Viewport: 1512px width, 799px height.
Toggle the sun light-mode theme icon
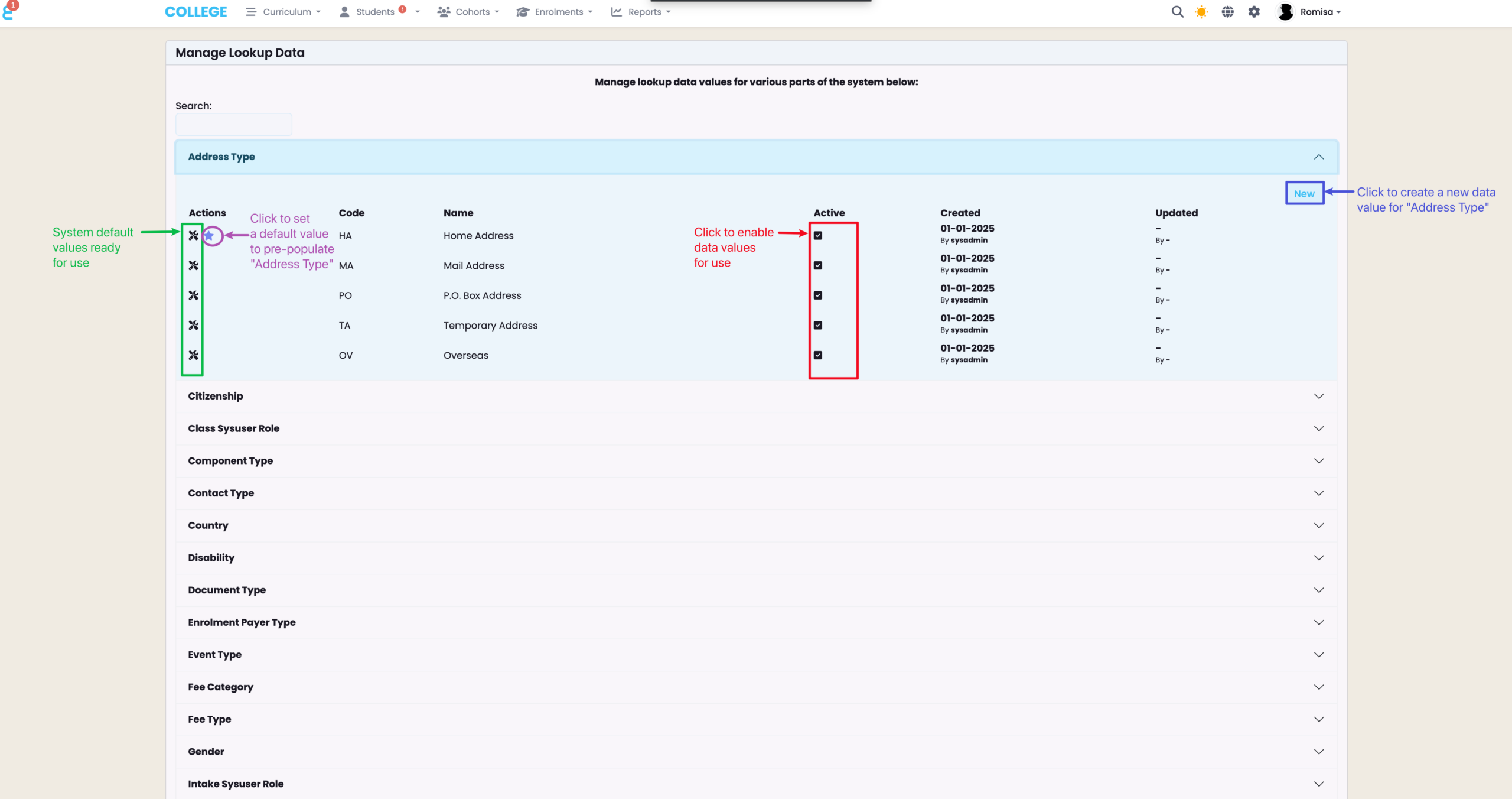pos(1201,12)
